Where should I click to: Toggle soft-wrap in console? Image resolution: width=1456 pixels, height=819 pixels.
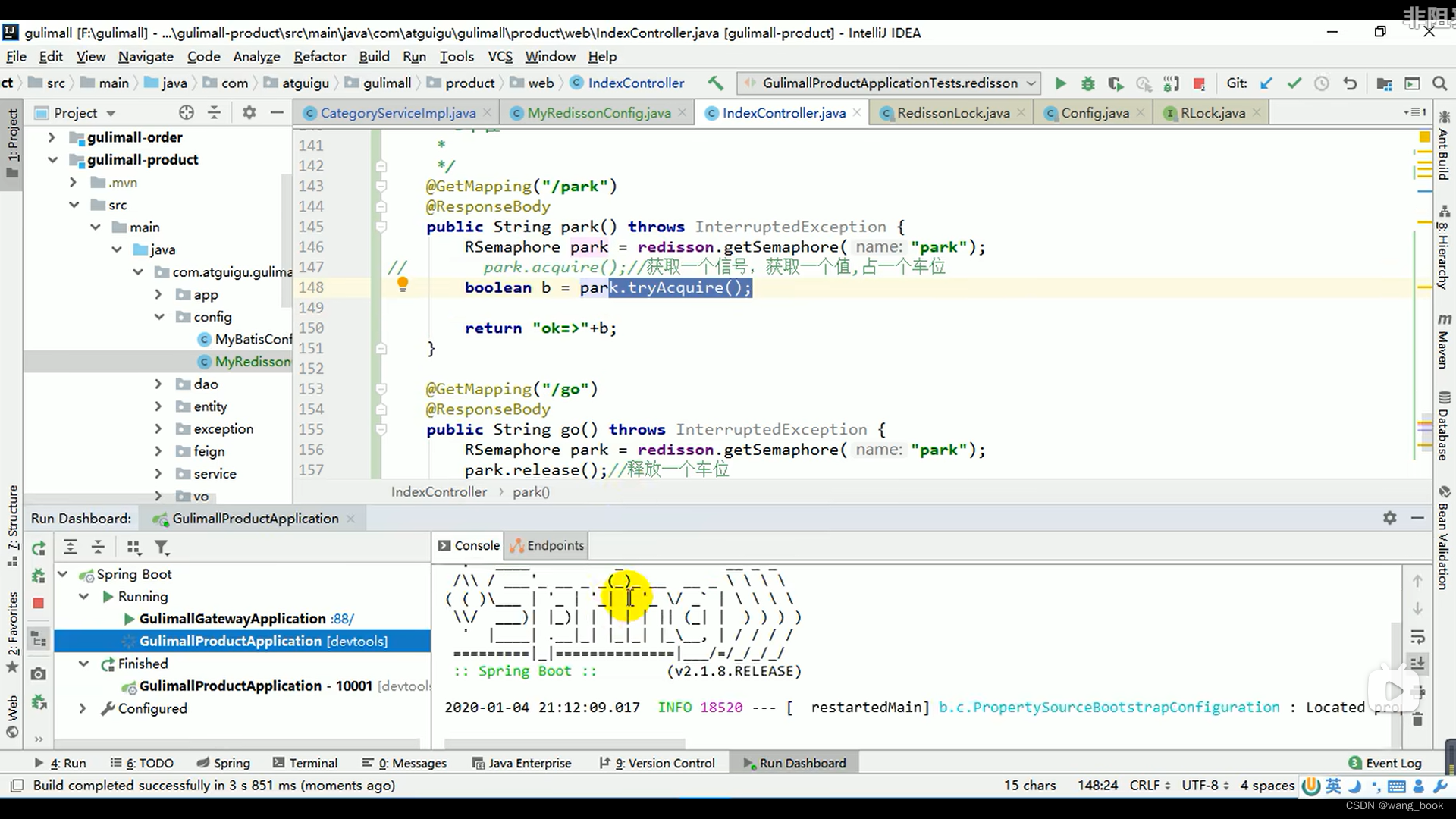click(1417, 636)
